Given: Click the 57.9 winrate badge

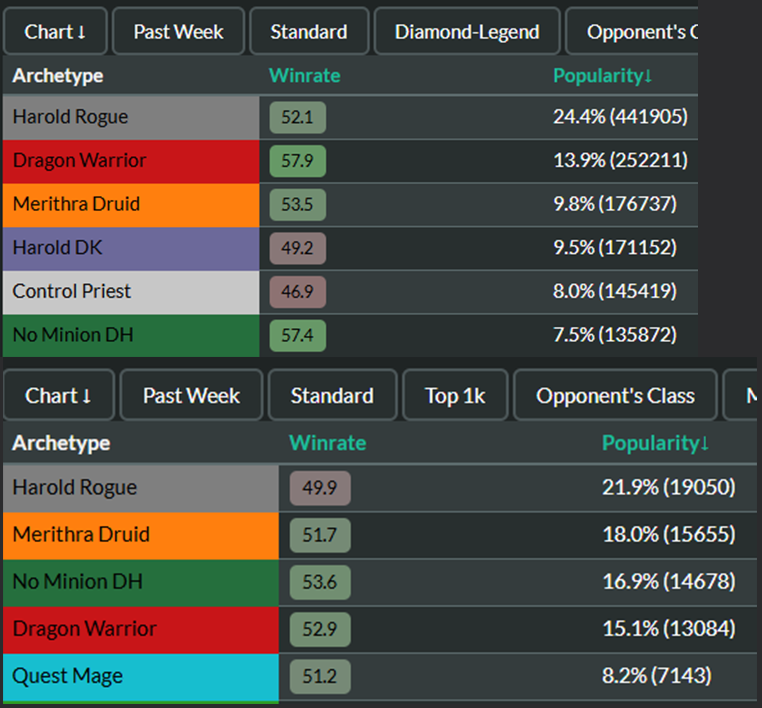Looking at the screenshot, I should tap(297, 160).
